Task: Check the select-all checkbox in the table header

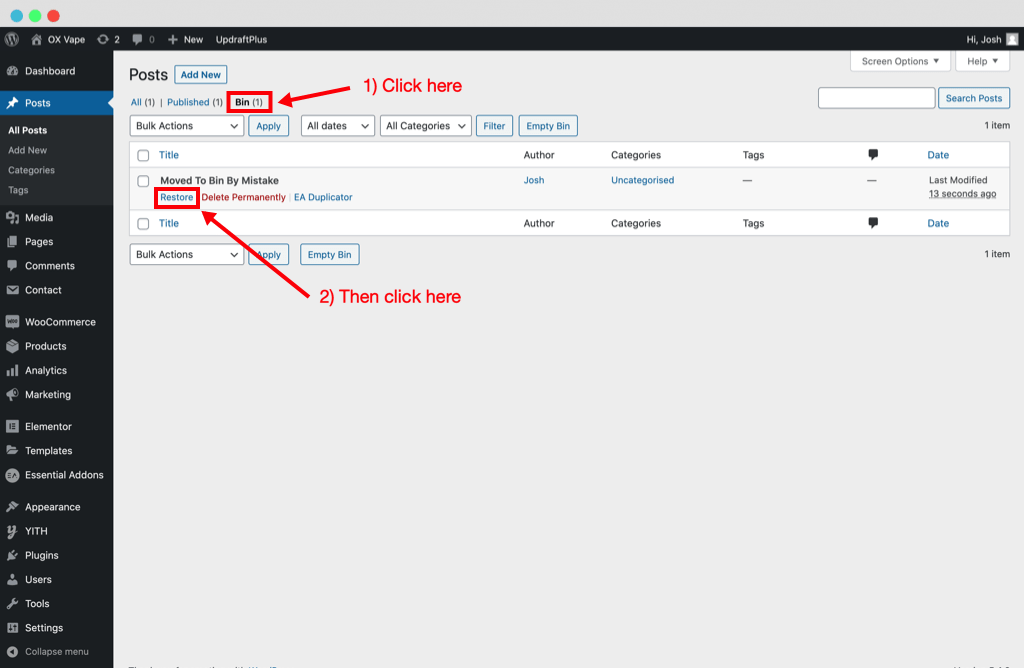Action: tap(142, 155)
